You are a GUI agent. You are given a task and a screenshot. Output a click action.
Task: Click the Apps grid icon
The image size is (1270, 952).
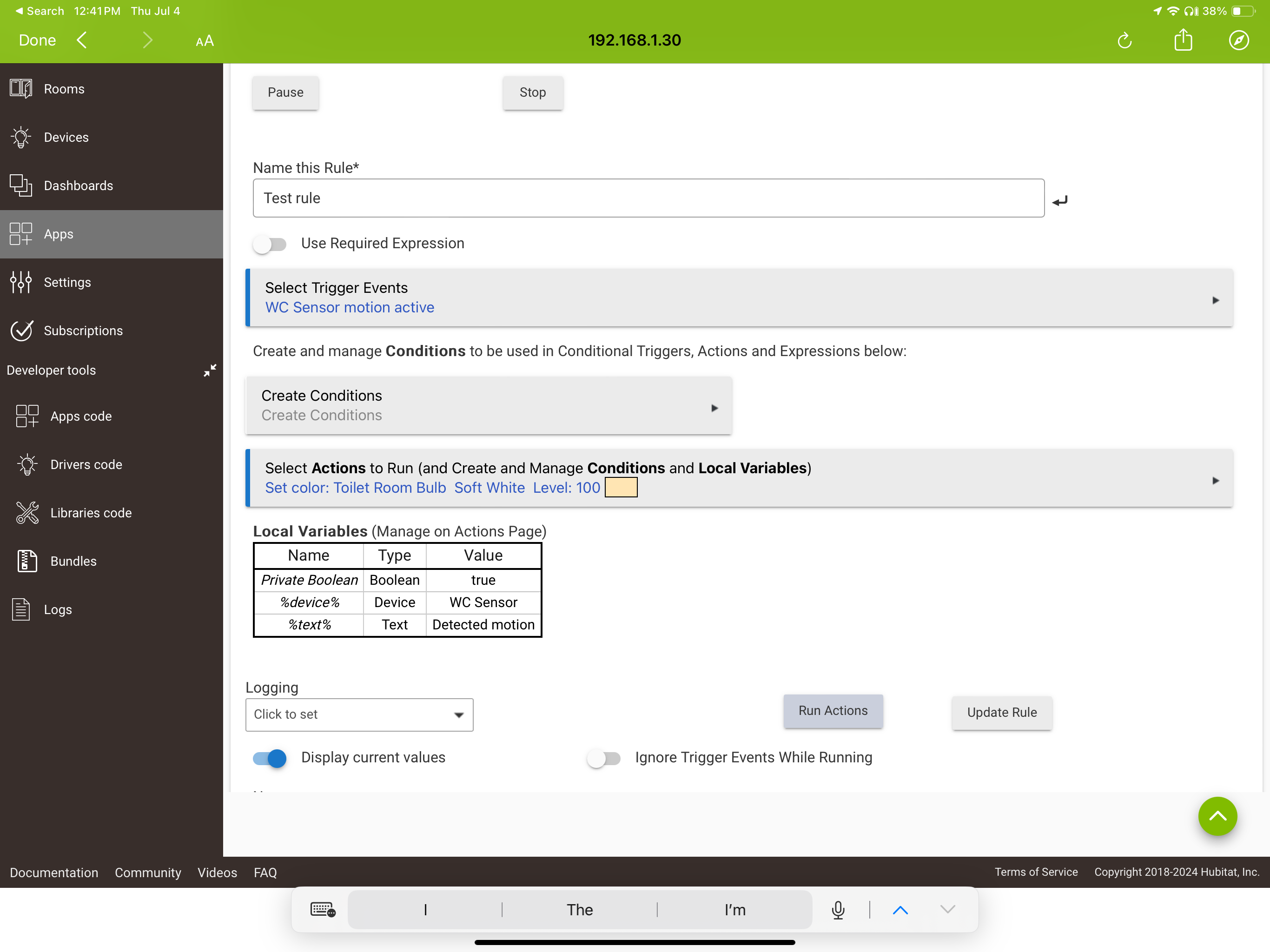point(21,234)
